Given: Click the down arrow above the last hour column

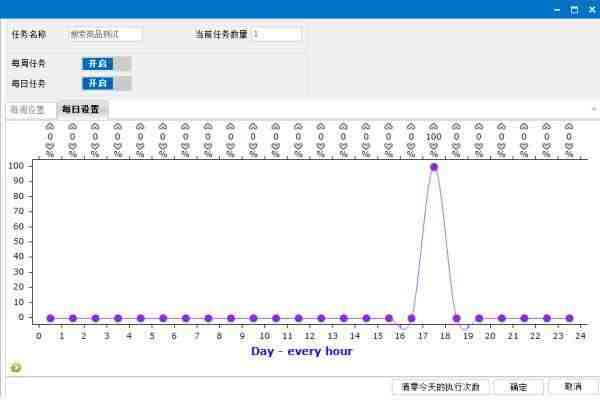Looking at the screenshot, I should (569, 146).
